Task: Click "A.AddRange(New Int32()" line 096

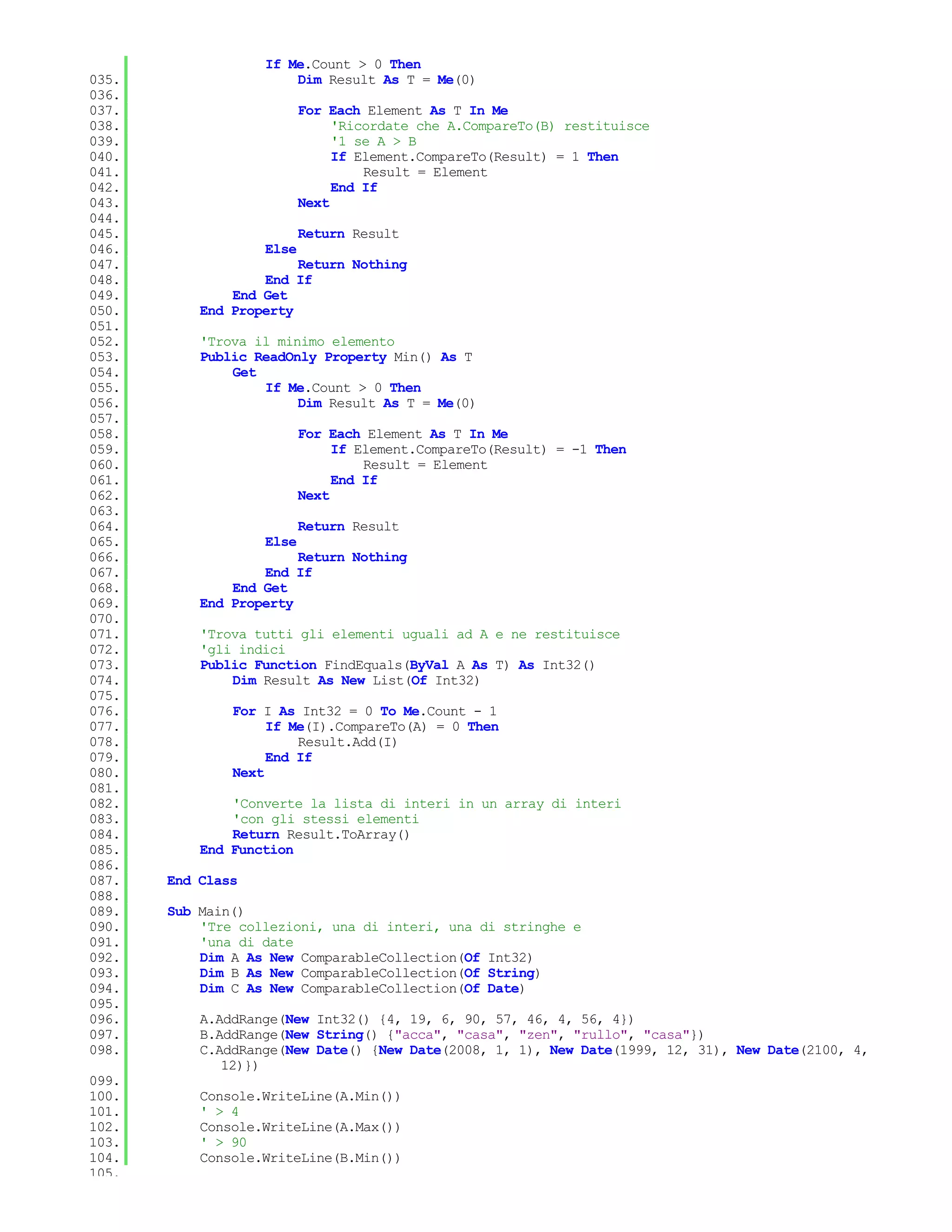Action: (417, 1020)
